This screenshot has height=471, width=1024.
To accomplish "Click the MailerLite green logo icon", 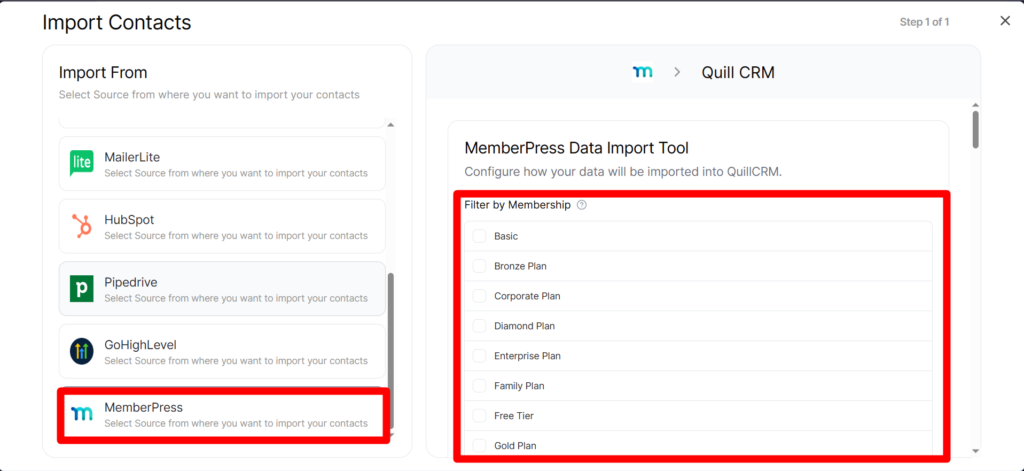I will [x=82, y=163].
